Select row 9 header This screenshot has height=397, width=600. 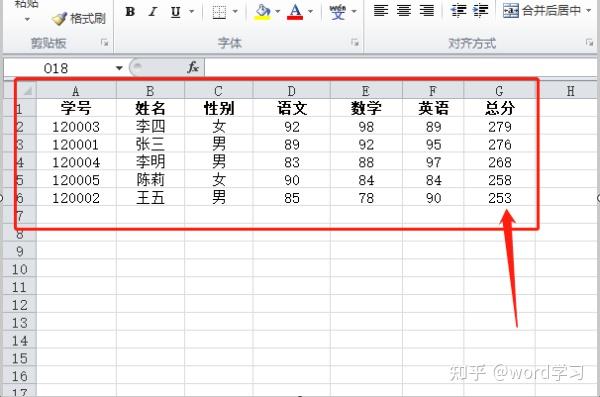[x=20, y=252]
